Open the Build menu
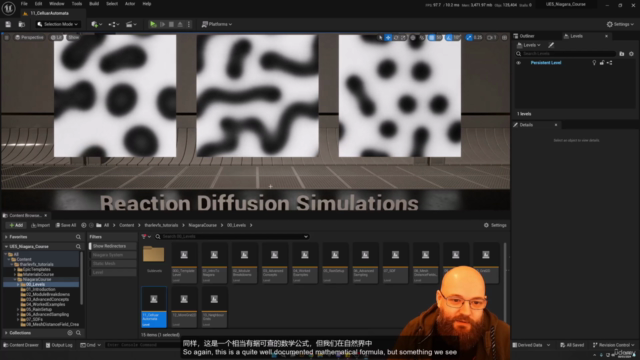This screenshot has height=360, width=640. [x=94, y=4]
